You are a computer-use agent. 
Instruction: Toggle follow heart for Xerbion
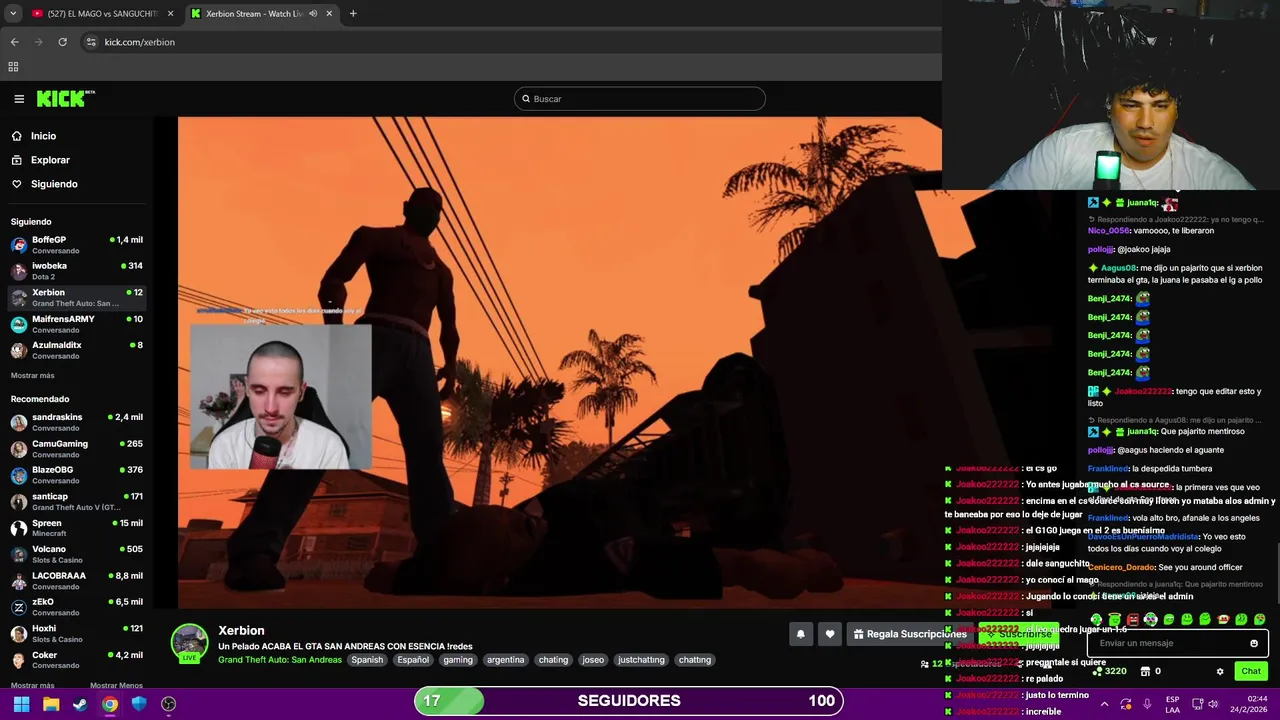click(x=830, y=634)
